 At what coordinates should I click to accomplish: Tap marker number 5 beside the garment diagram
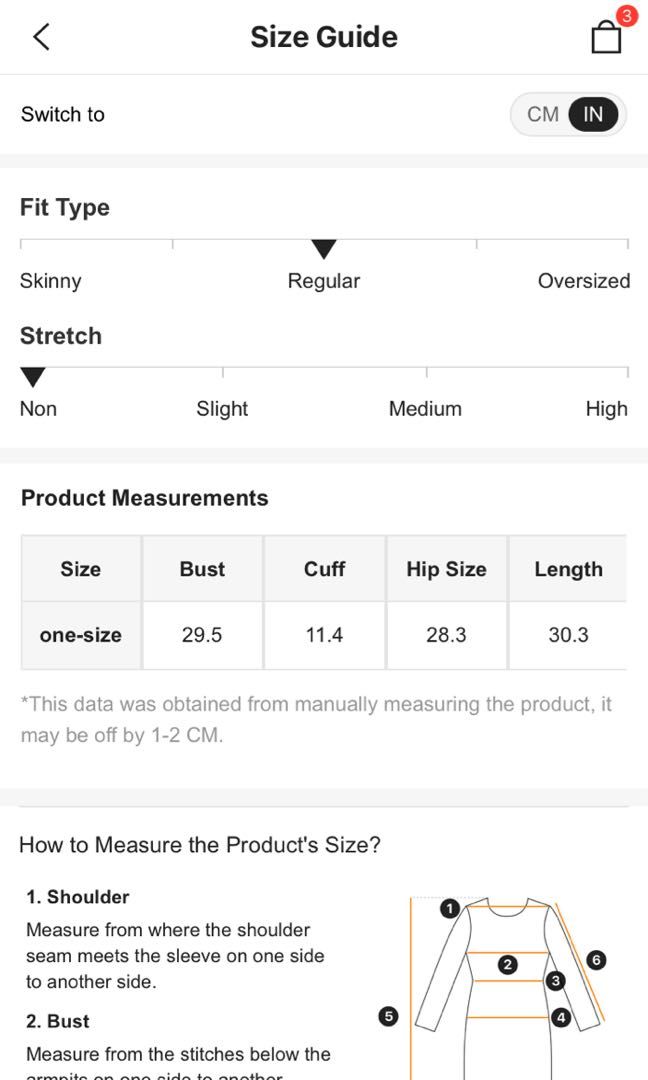pyautogui.click(x=388, y=1016)
